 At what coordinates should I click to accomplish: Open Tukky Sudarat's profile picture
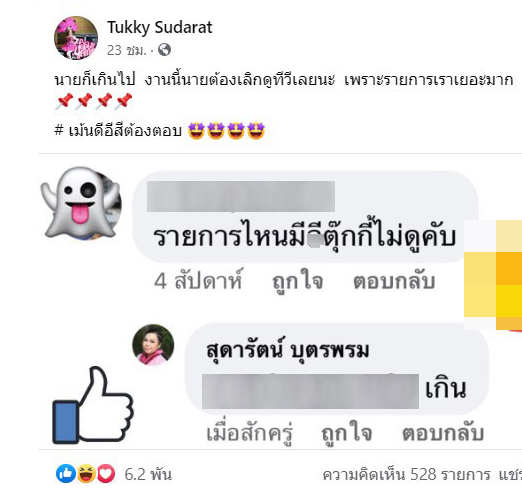point(76,38)
